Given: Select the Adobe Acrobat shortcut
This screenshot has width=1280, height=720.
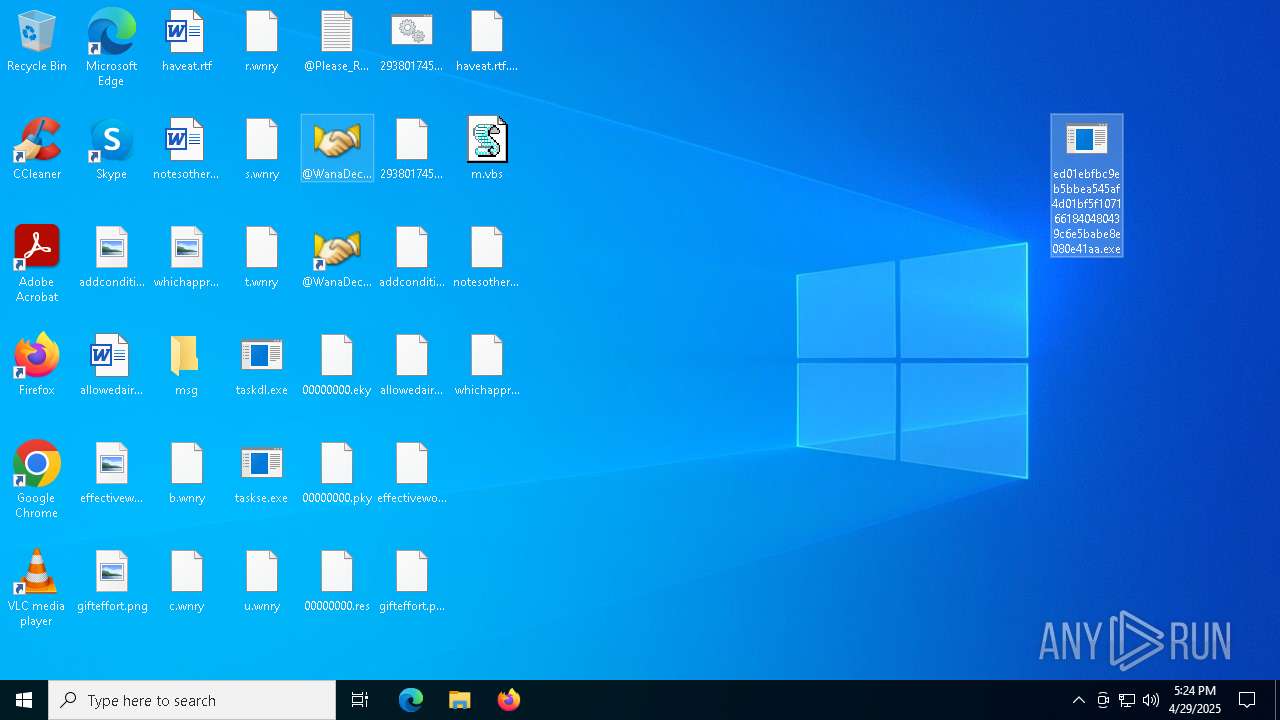Looking at the screenshot, I should click(x=37, y=264).
